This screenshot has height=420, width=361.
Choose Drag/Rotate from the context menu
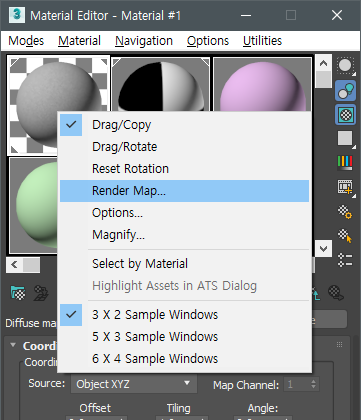click(x=184, y=147)
